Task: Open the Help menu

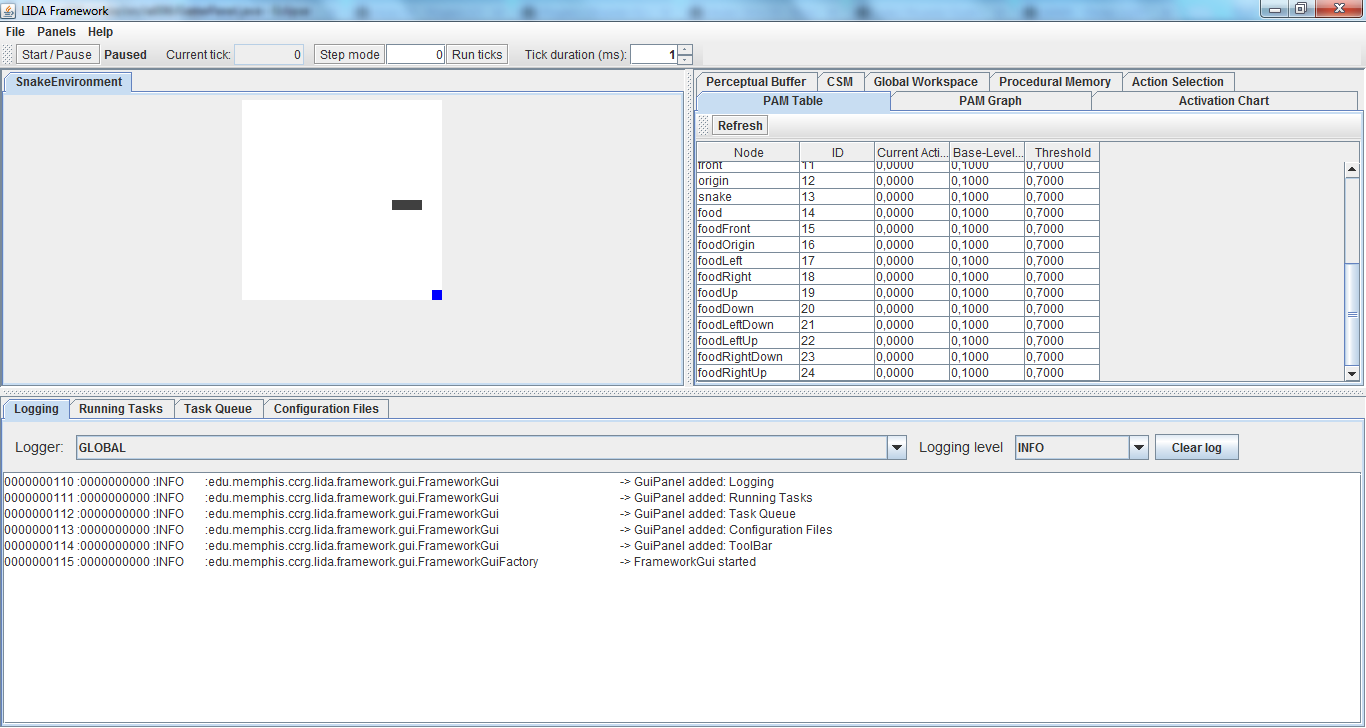Action: 100,32
